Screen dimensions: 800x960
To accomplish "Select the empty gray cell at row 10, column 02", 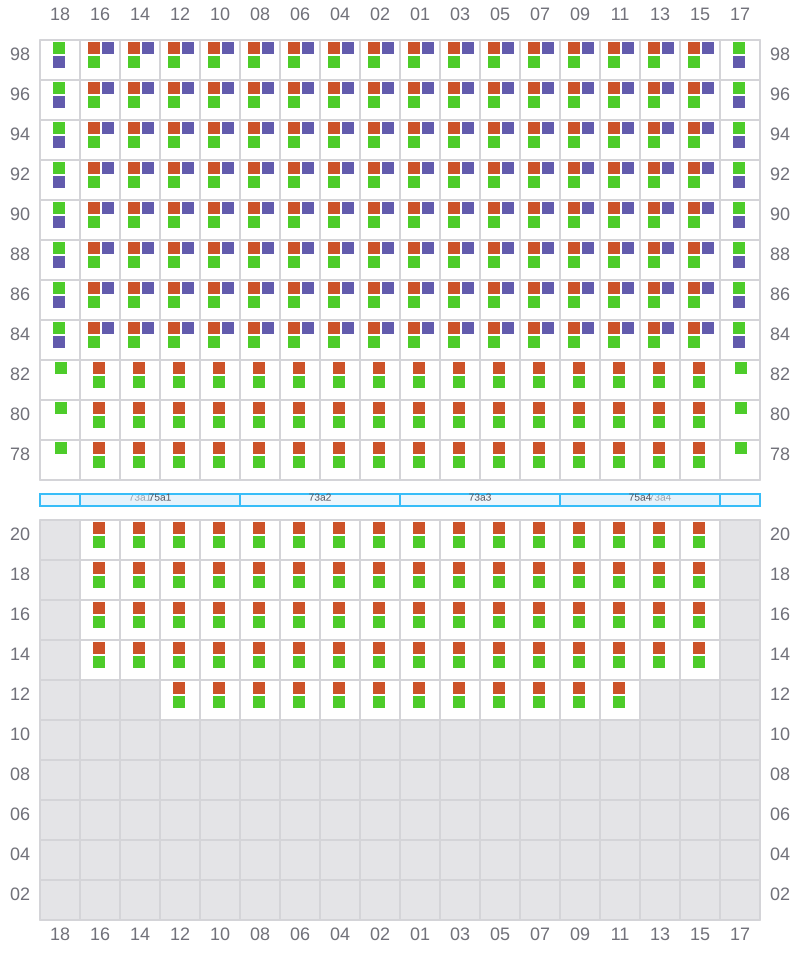I will click(380, 740).
